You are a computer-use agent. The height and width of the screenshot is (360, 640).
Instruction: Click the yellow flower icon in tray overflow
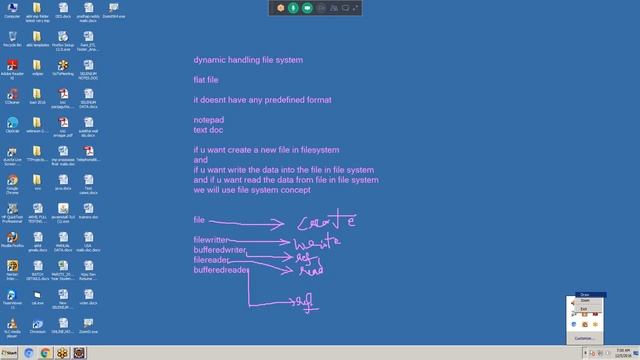point(596,324)
